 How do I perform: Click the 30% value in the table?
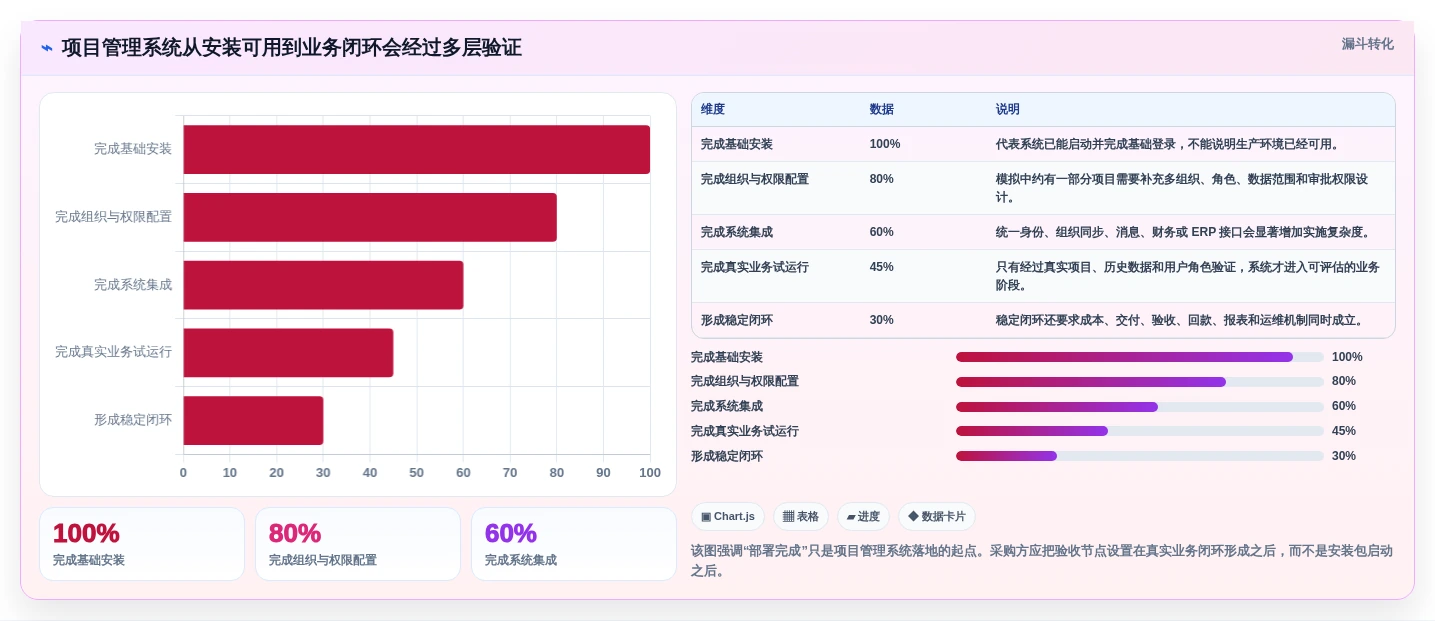(x=882, y=320)
